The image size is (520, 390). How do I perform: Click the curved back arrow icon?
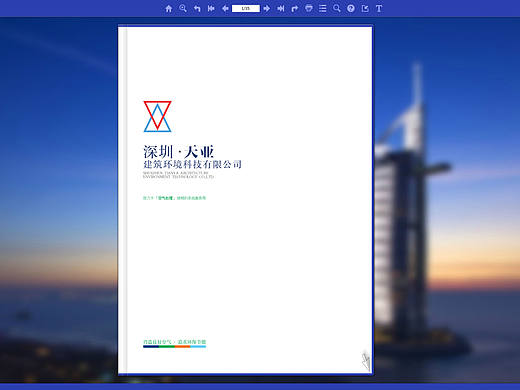coord(197,9)
